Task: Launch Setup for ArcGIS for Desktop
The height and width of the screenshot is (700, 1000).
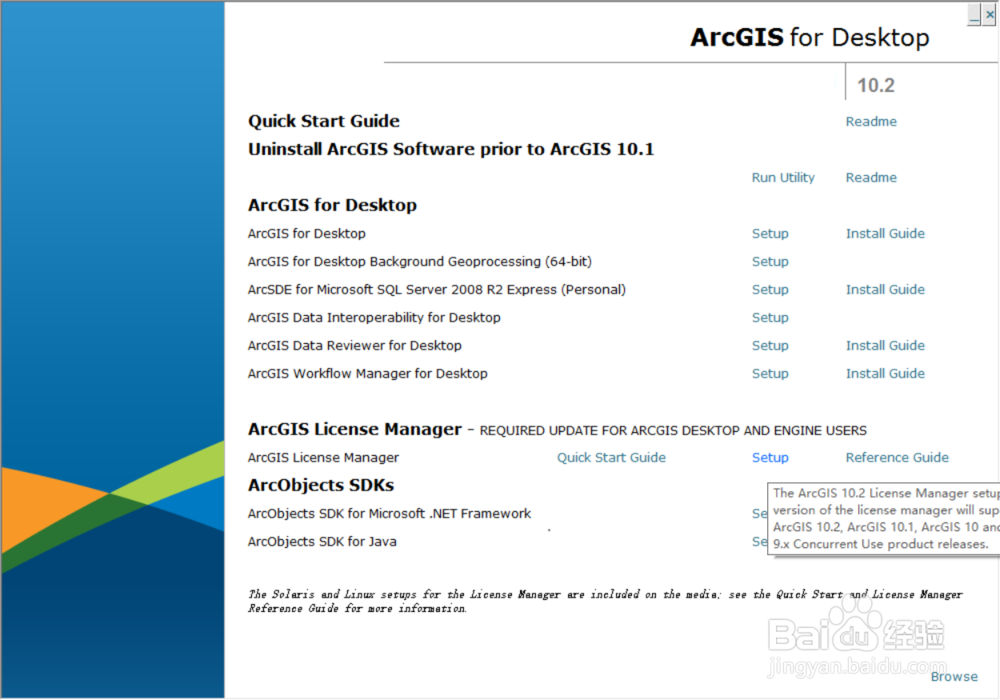Action: (x=770, y=233)
